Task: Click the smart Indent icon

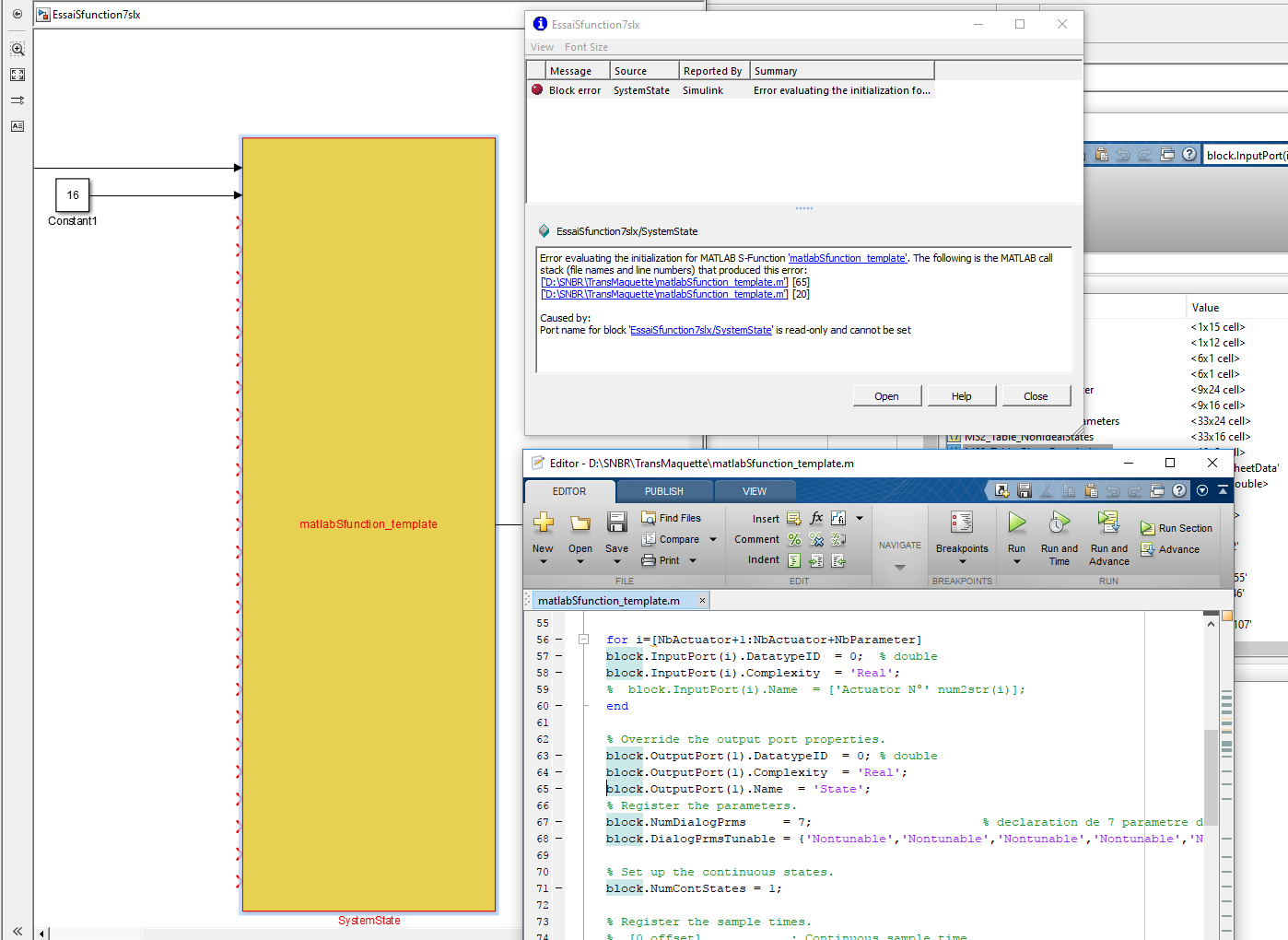Action: coord(794,560)
